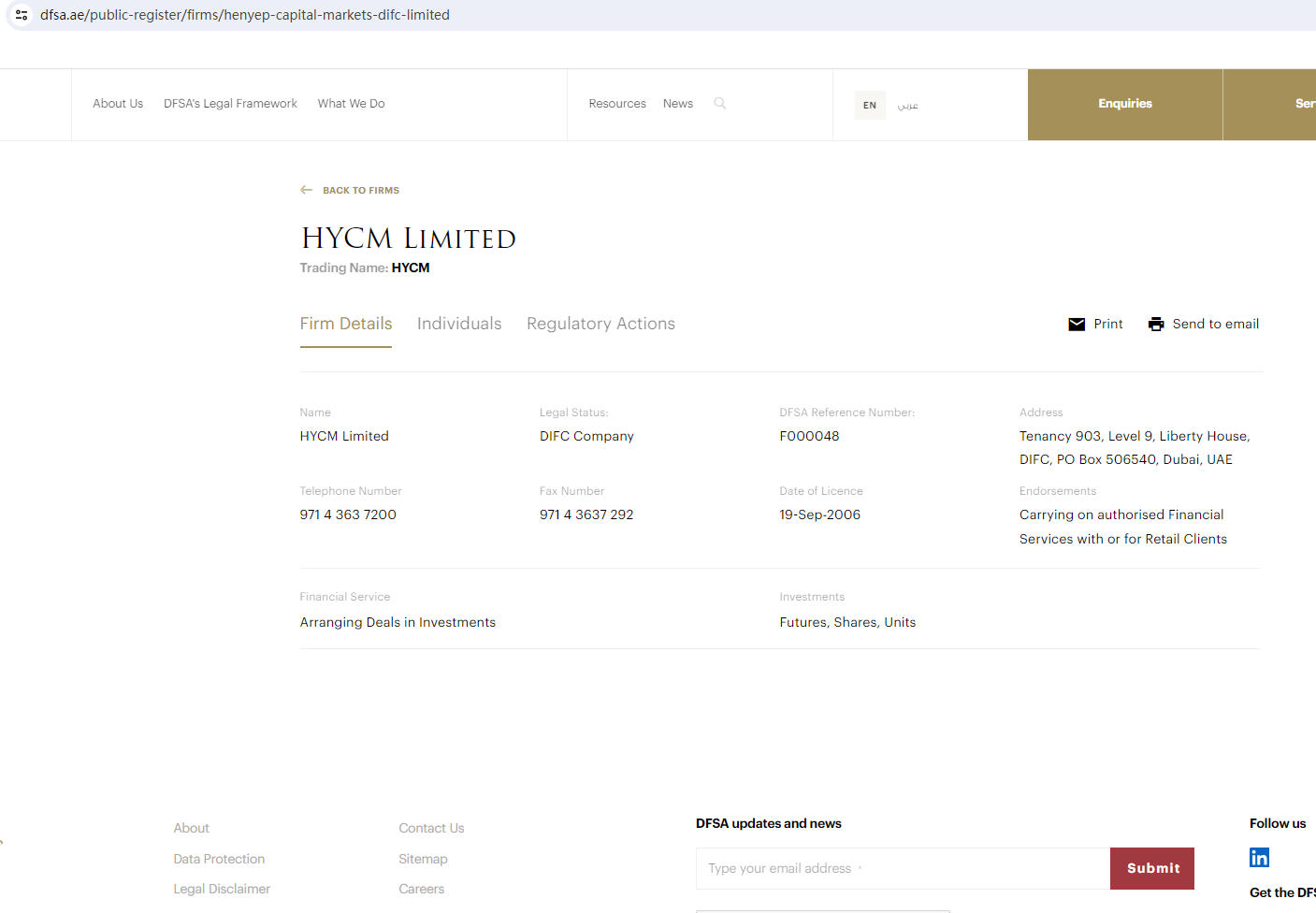Open the Individuals tab

pyautogui.click(x=459, y=324)
